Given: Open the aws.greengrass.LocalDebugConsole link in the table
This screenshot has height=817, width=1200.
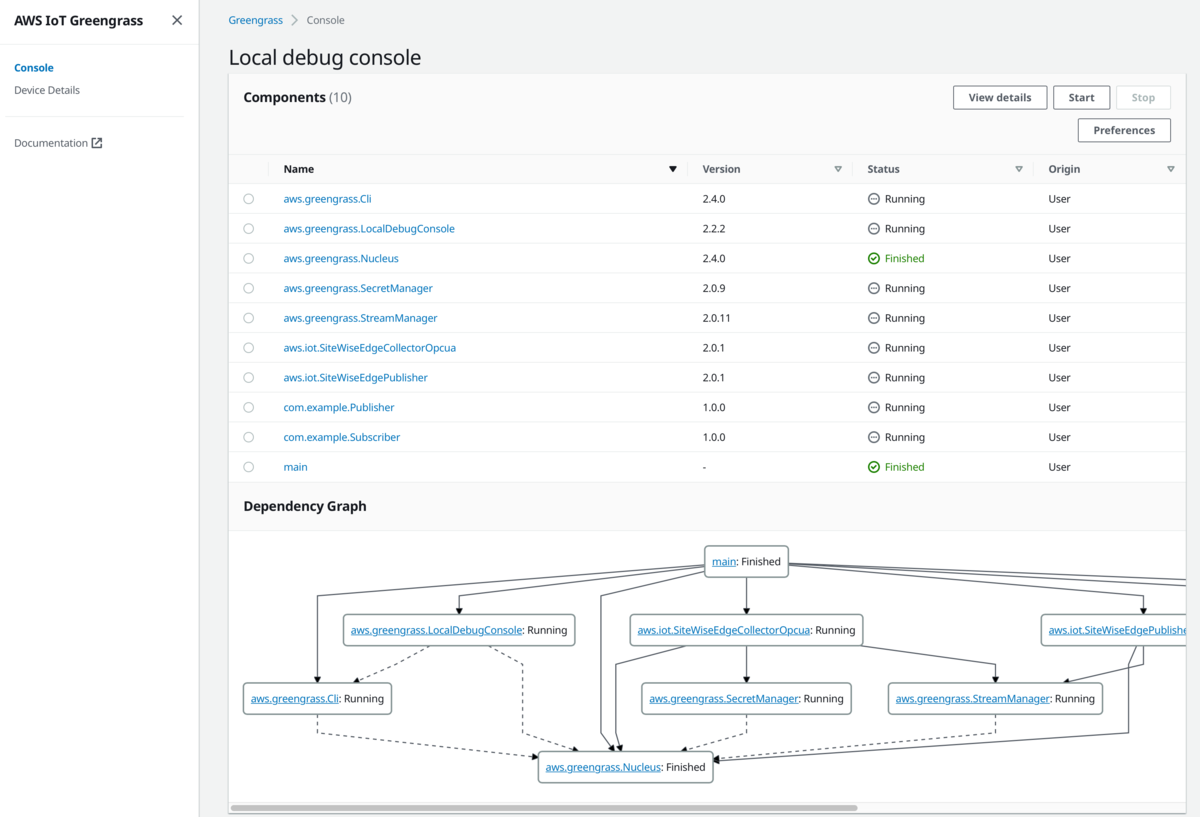Looking at the screenshot, I should tap(369, 229).
